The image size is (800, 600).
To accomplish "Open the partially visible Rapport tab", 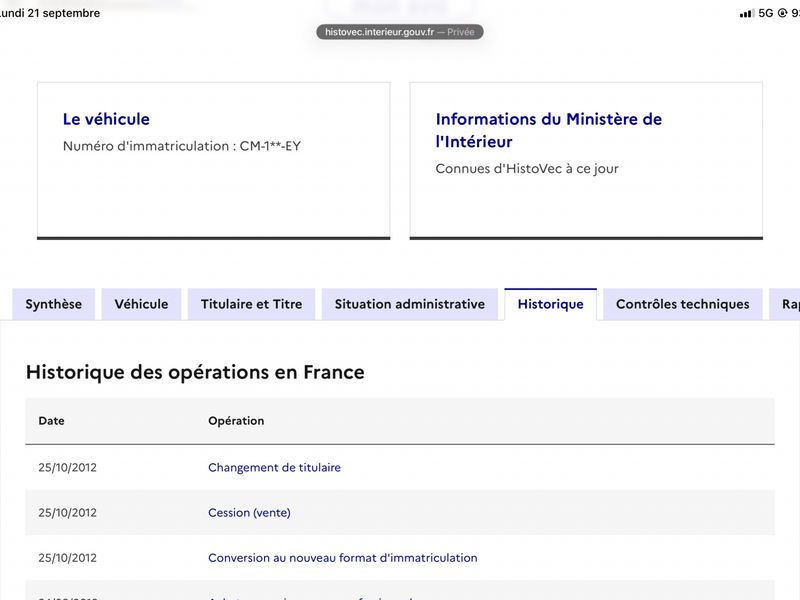I will pyautogui.click(x=786, y=304).
